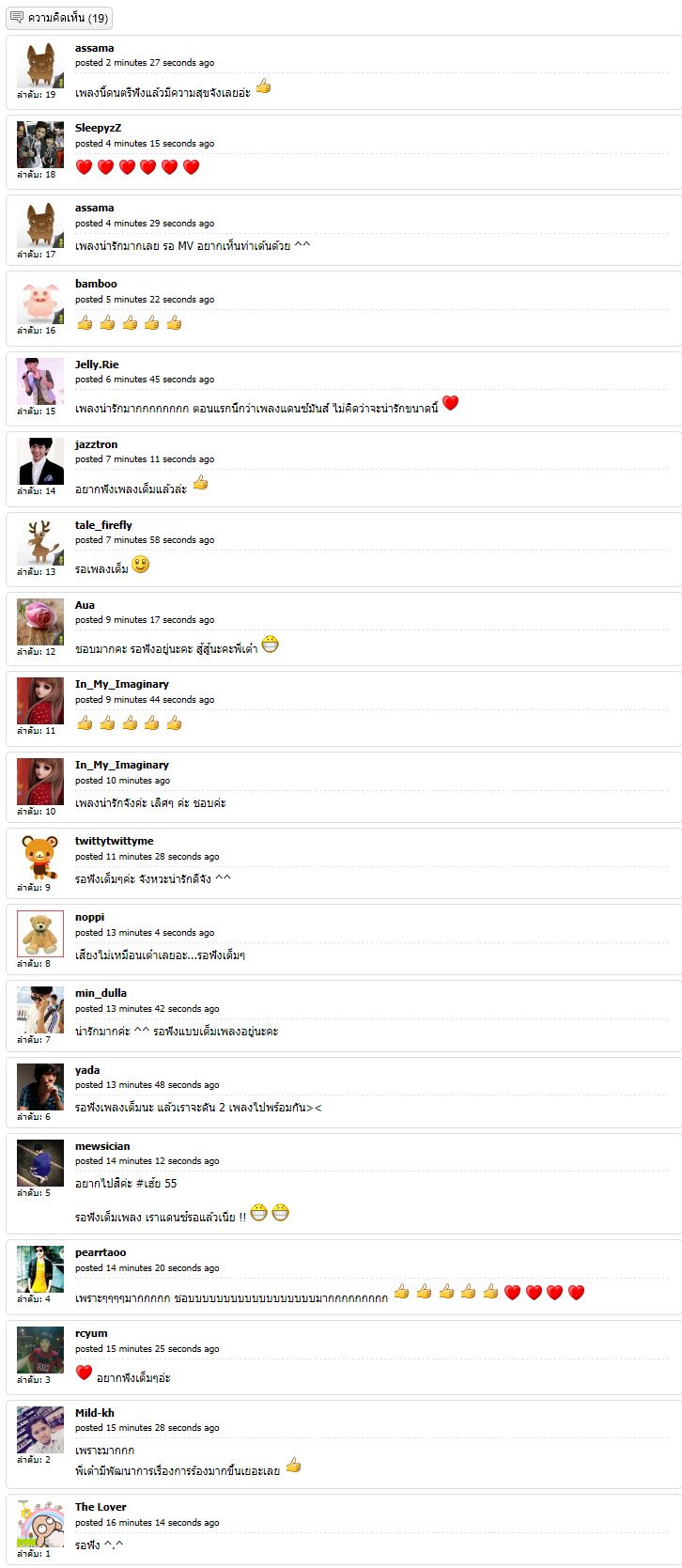
Task: Open mewsician's username link
Action: coord(102,1146)
